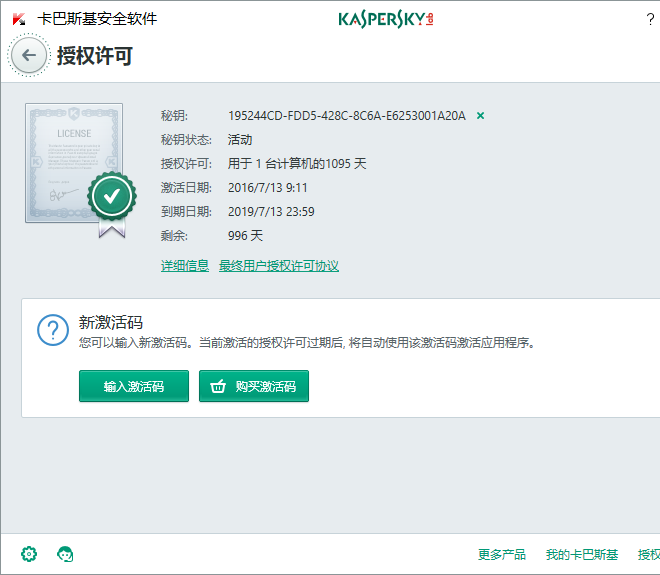The image size is (660, 575).
Task: Click the 秘钥状态 label
Action: click(186, 140)
